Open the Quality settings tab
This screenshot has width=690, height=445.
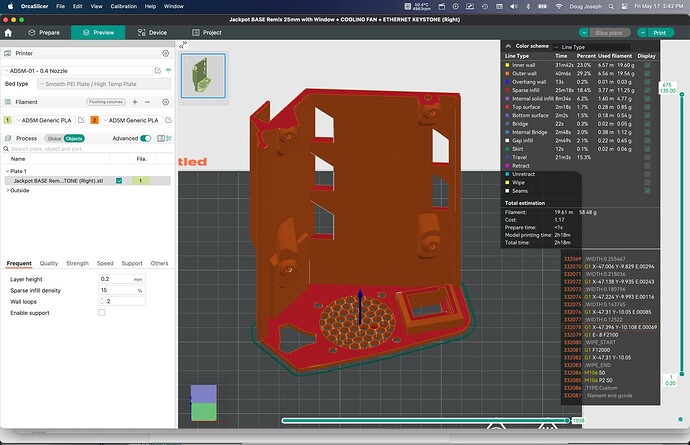click(49, 263)
